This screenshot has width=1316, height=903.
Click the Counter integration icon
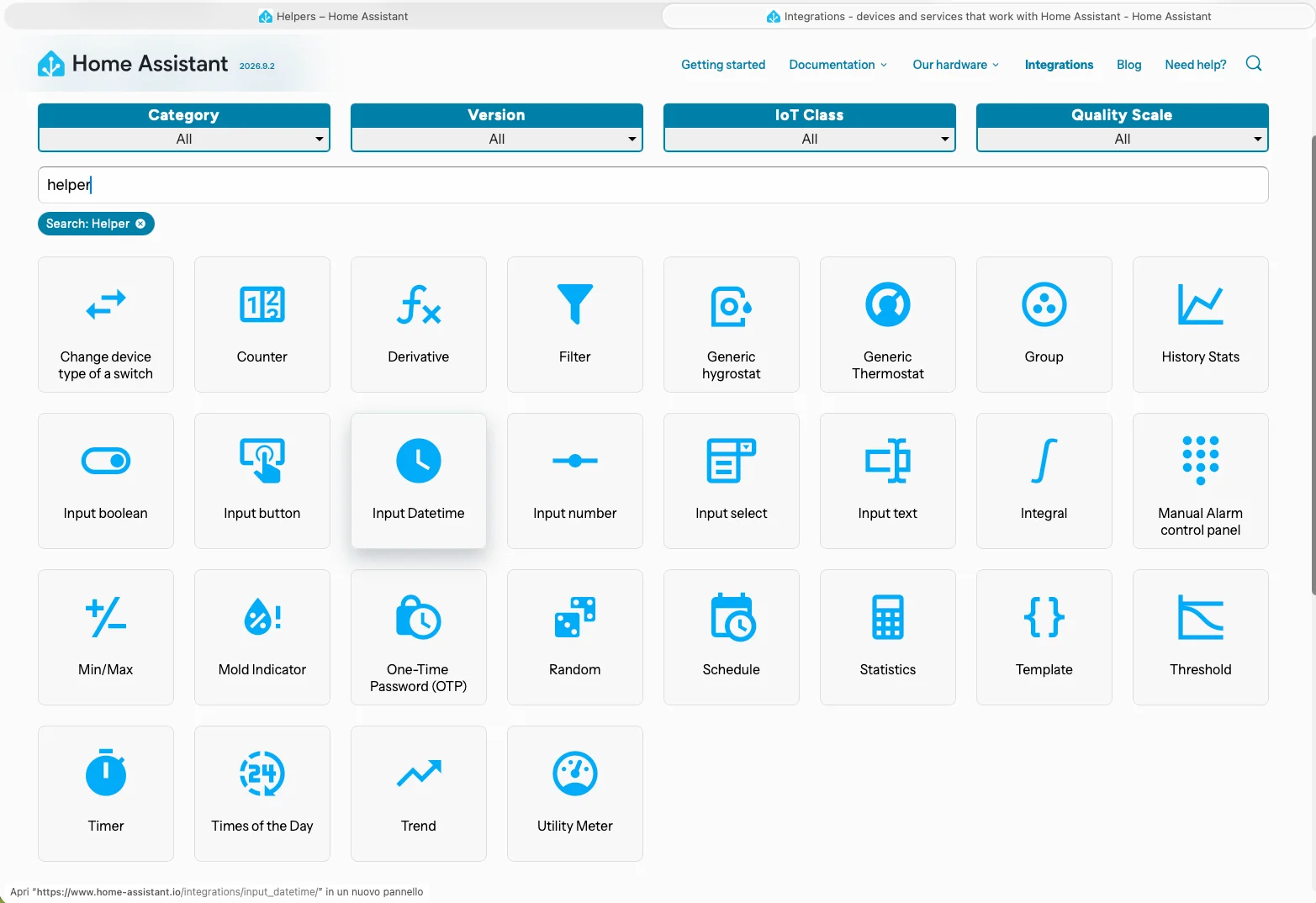262,304
